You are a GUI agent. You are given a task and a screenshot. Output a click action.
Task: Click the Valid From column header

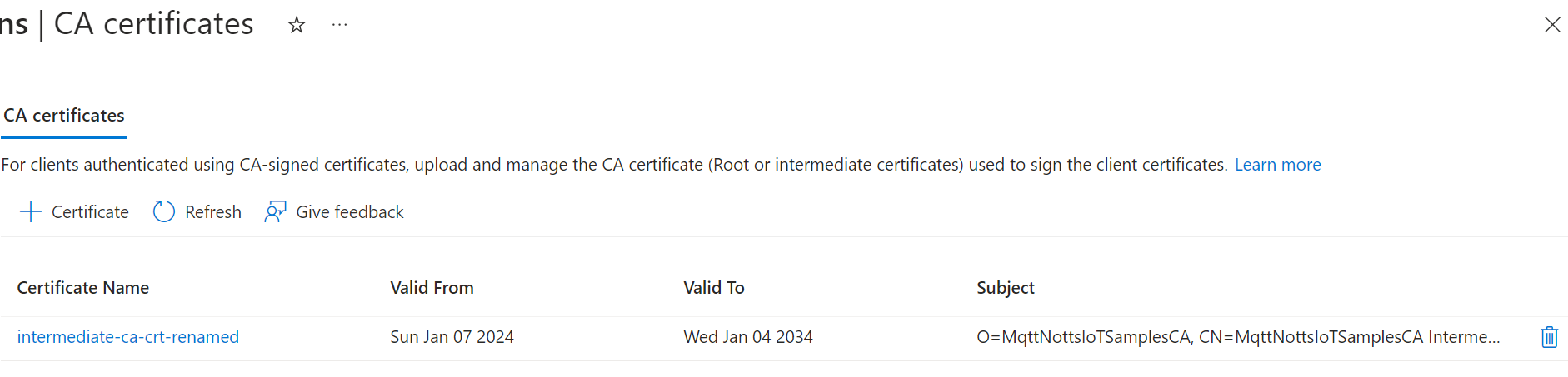pos(432,288)
